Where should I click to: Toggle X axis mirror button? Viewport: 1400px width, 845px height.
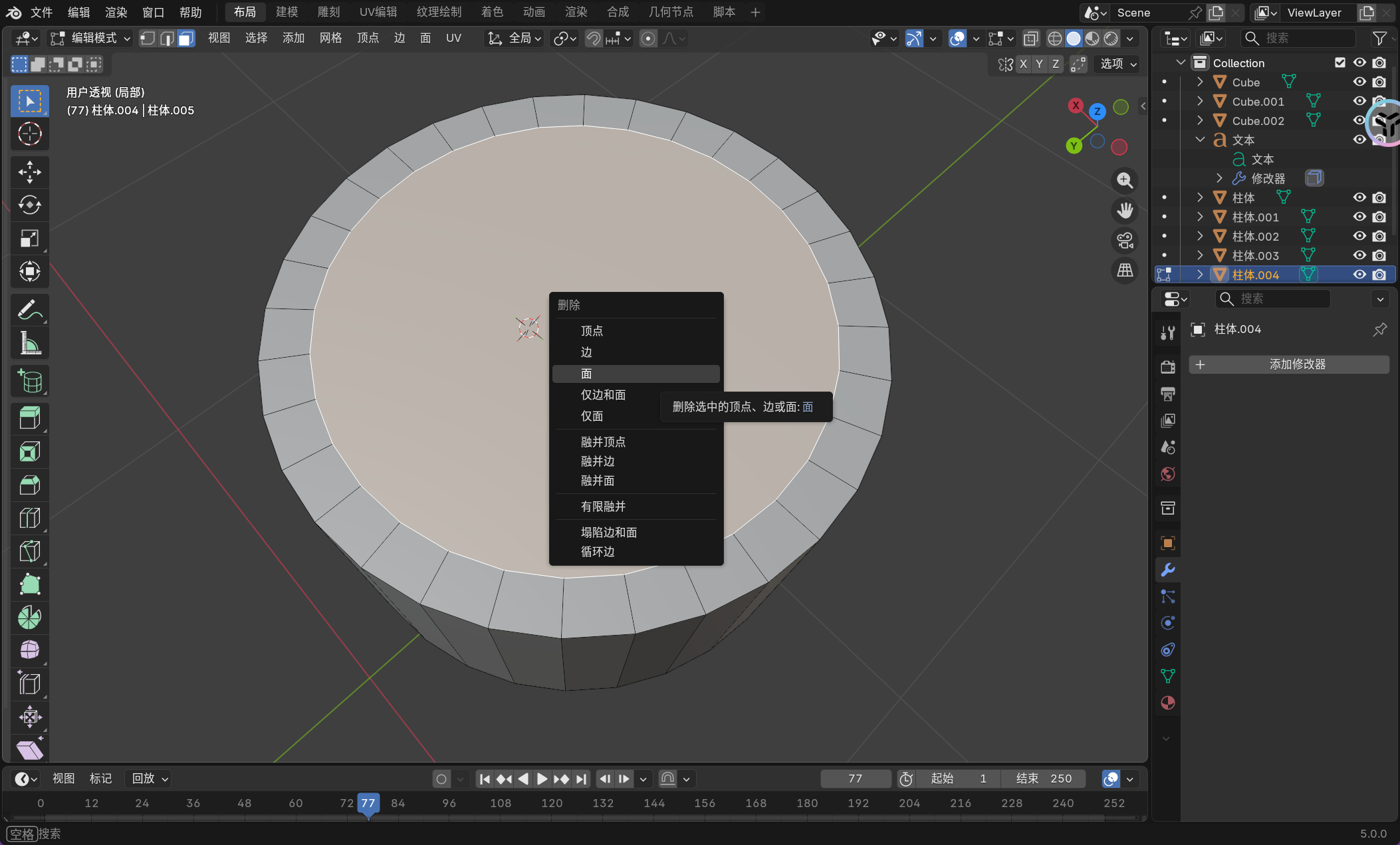[1023, 64]
